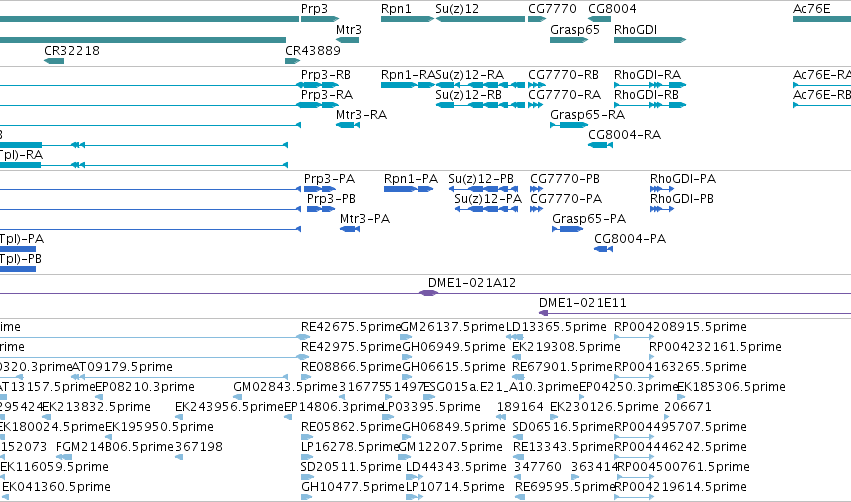Image resolution: width=851 pixels, height=502 pixels.
Task: Select the Mtr3-PA protein label
Action: (x=365, y=219)
